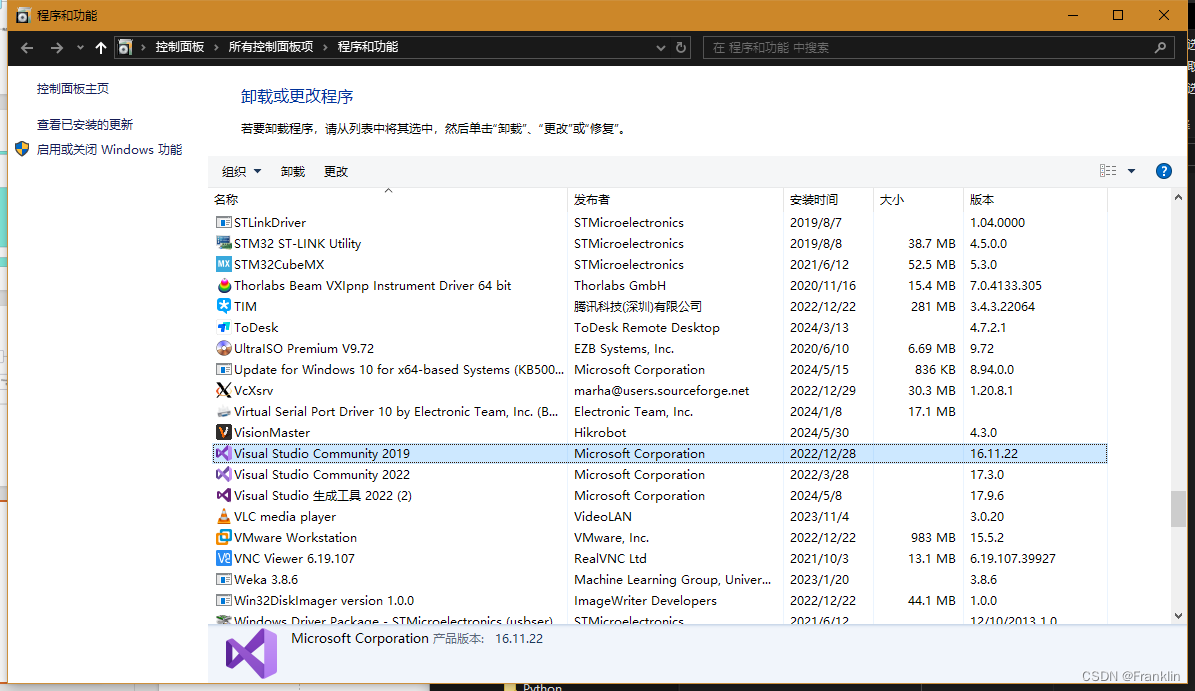Open Help via the blue question mark icon

click(x=1163, y=171)
